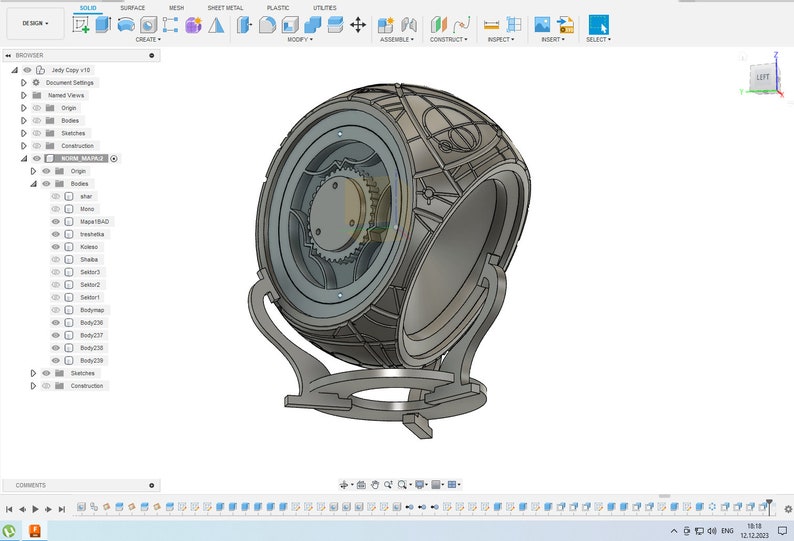Select the Extrude tool

(103, 24)
